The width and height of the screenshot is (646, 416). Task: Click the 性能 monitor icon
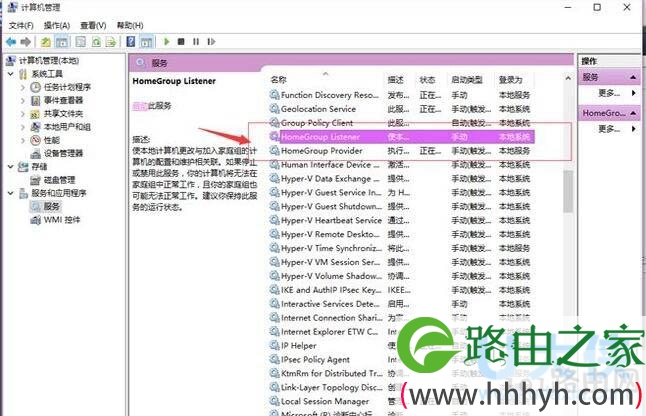pyautogui.click(x=35, y=140)
